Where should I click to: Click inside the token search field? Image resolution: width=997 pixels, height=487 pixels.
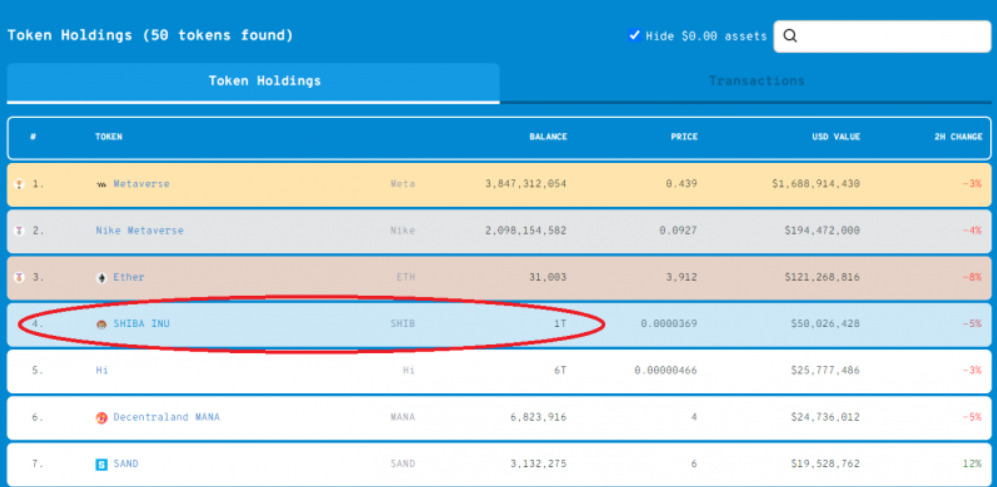[x=890, y=36]
